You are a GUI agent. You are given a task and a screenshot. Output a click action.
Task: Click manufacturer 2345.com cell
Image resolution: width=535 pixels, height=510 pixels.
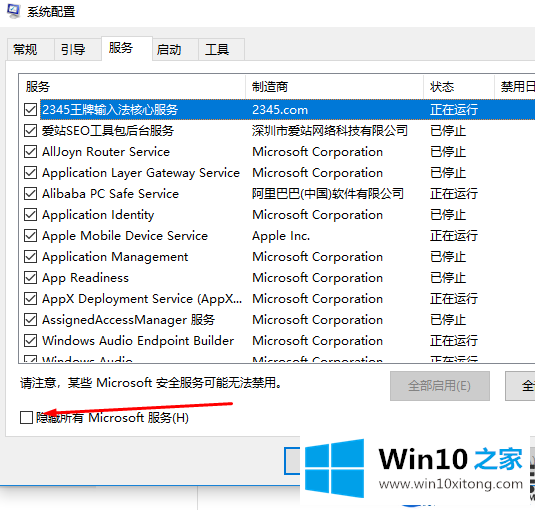[280, 110]
